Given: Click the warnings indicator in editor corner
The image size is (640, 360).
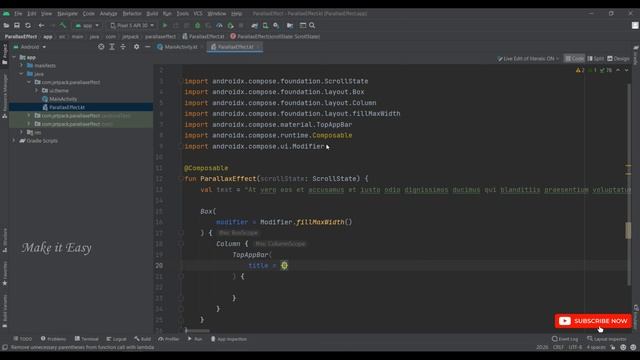Looking at the screenshot, I should [x=580, y=70].
